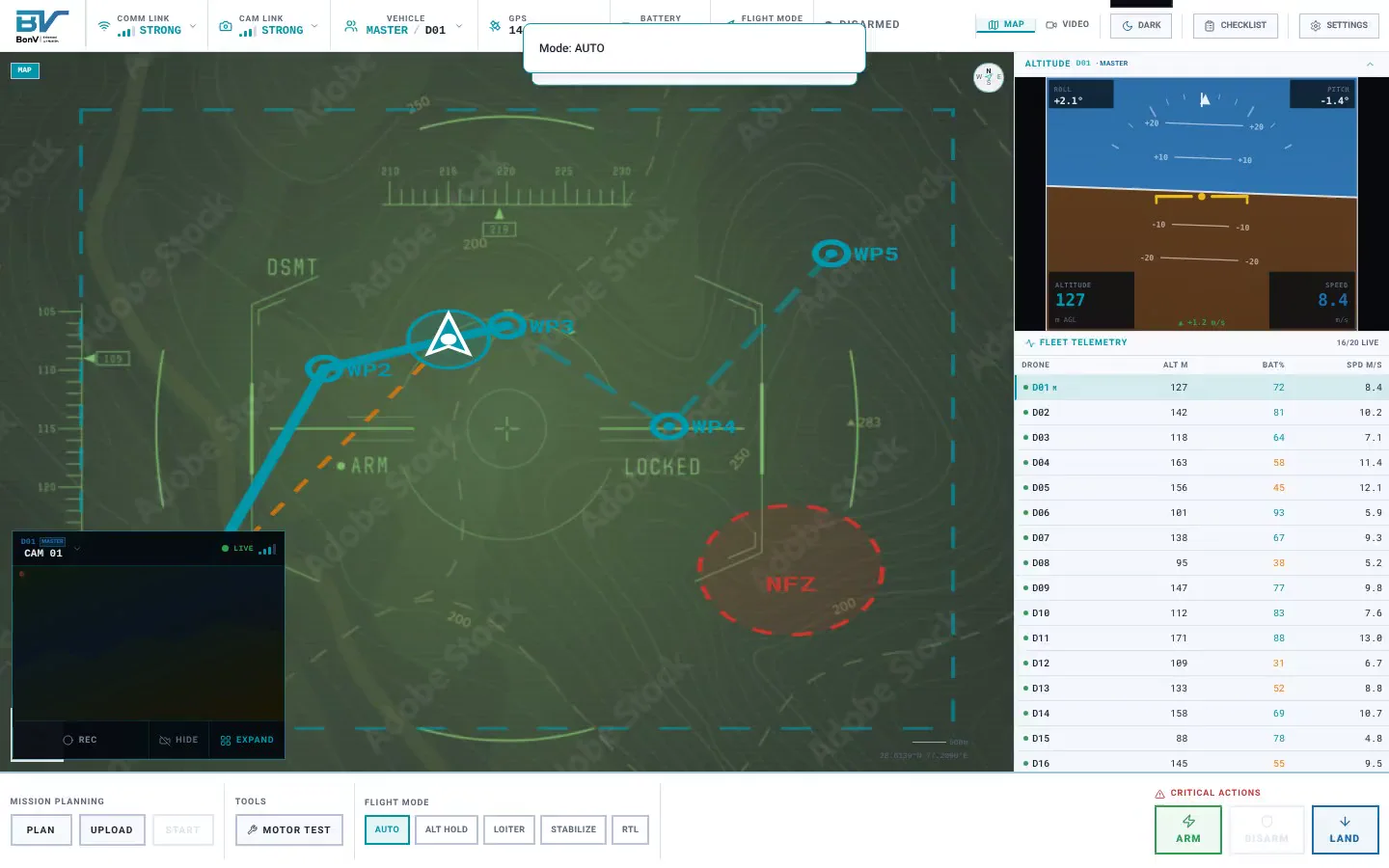This screenshot has width=1389, height=868.
Task: Click the GPS satellite icon
Action: click(495, 26)
